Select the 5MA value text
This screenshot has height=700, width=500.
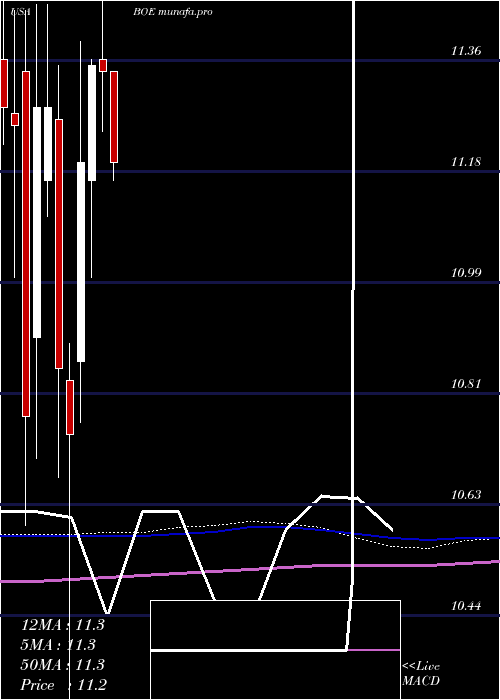(x=58, y=645)
